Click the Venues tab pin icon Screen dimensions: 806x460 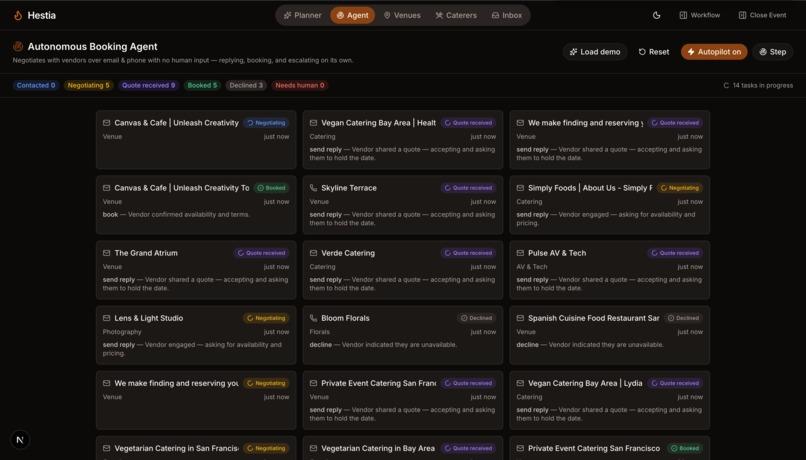pos(387,15)
